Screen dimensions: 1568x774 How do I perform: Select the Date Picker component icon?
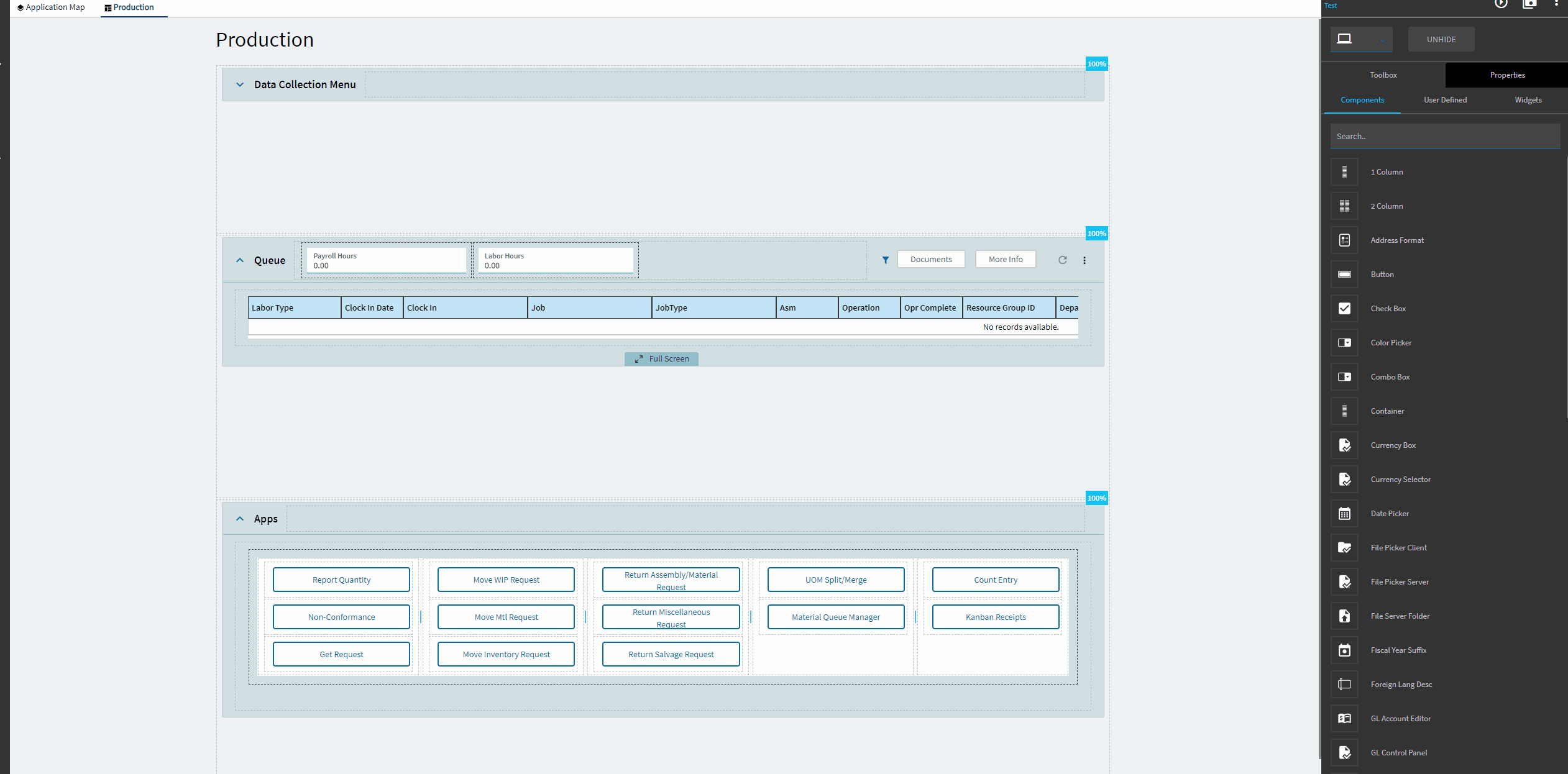pyautogui.click(x=1344, y=514)
